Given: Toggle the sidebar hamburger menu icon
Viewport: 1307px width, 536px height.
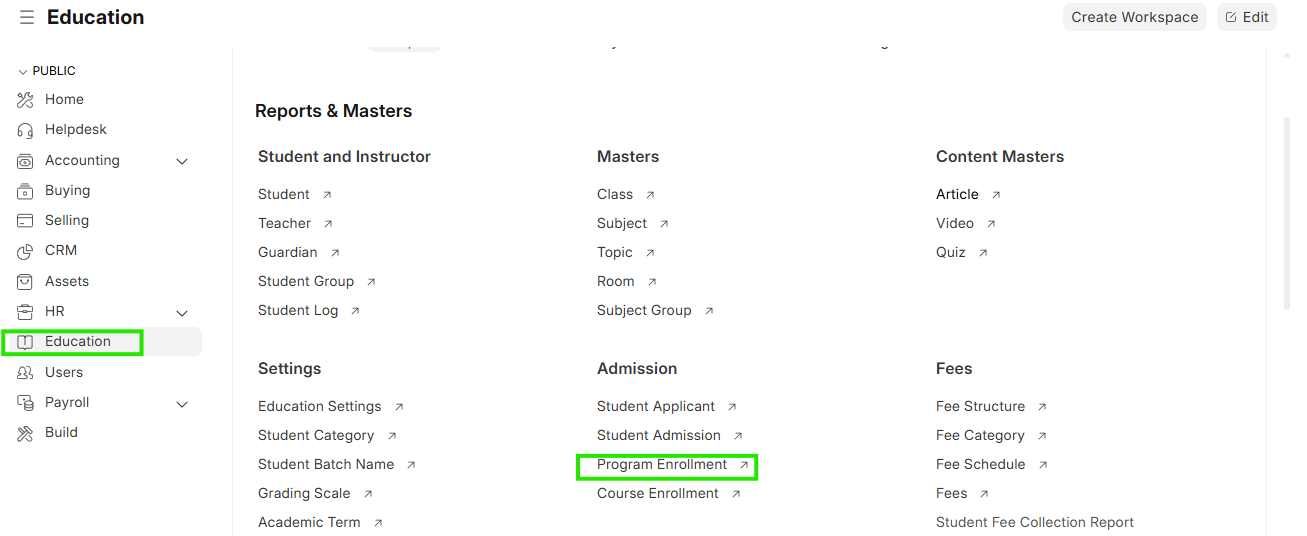Looking at the screenshot, I should [x=27, y=18].
